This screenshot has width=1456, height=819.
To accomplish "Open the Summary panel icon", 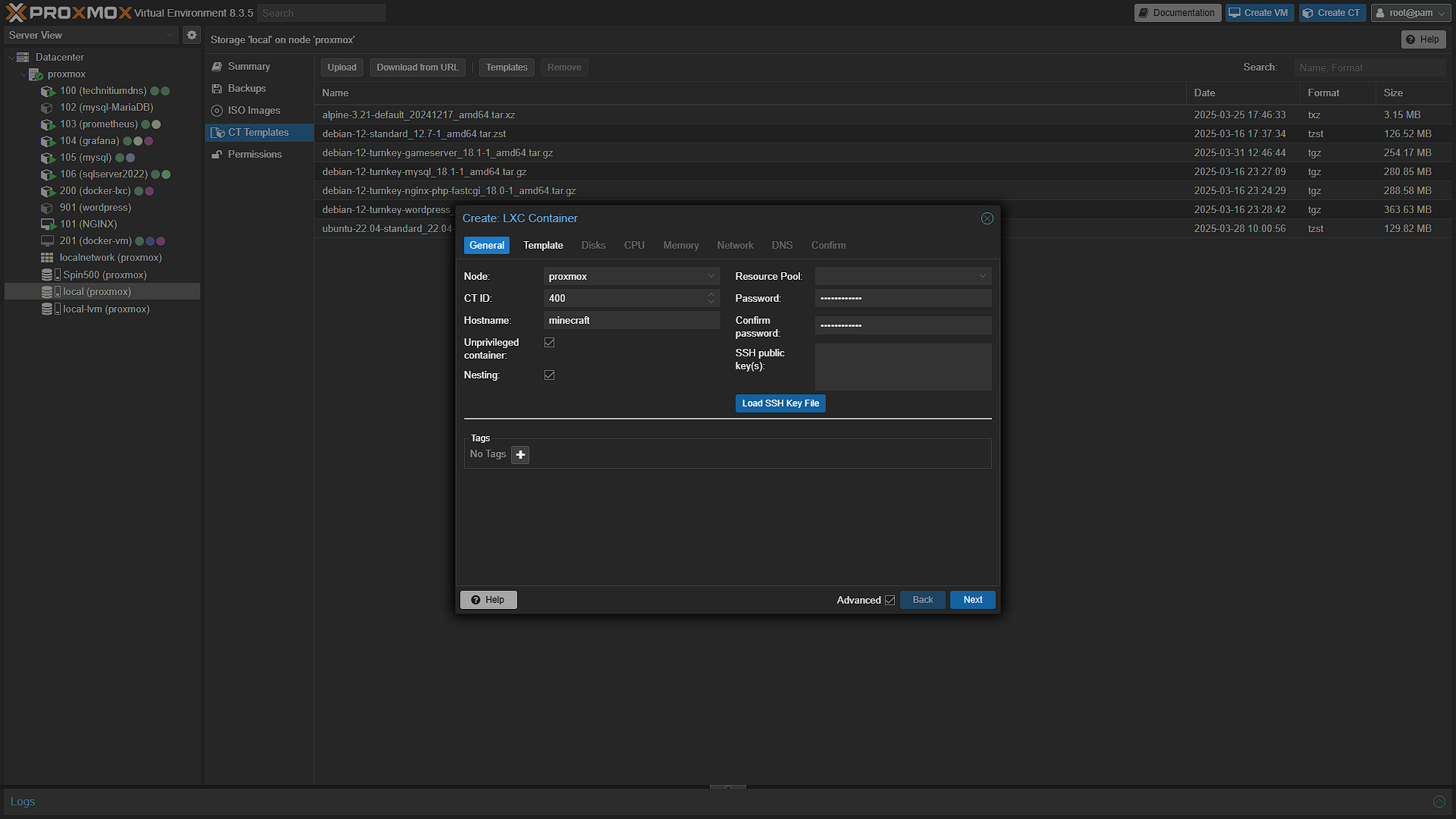I will coord(217,67).
